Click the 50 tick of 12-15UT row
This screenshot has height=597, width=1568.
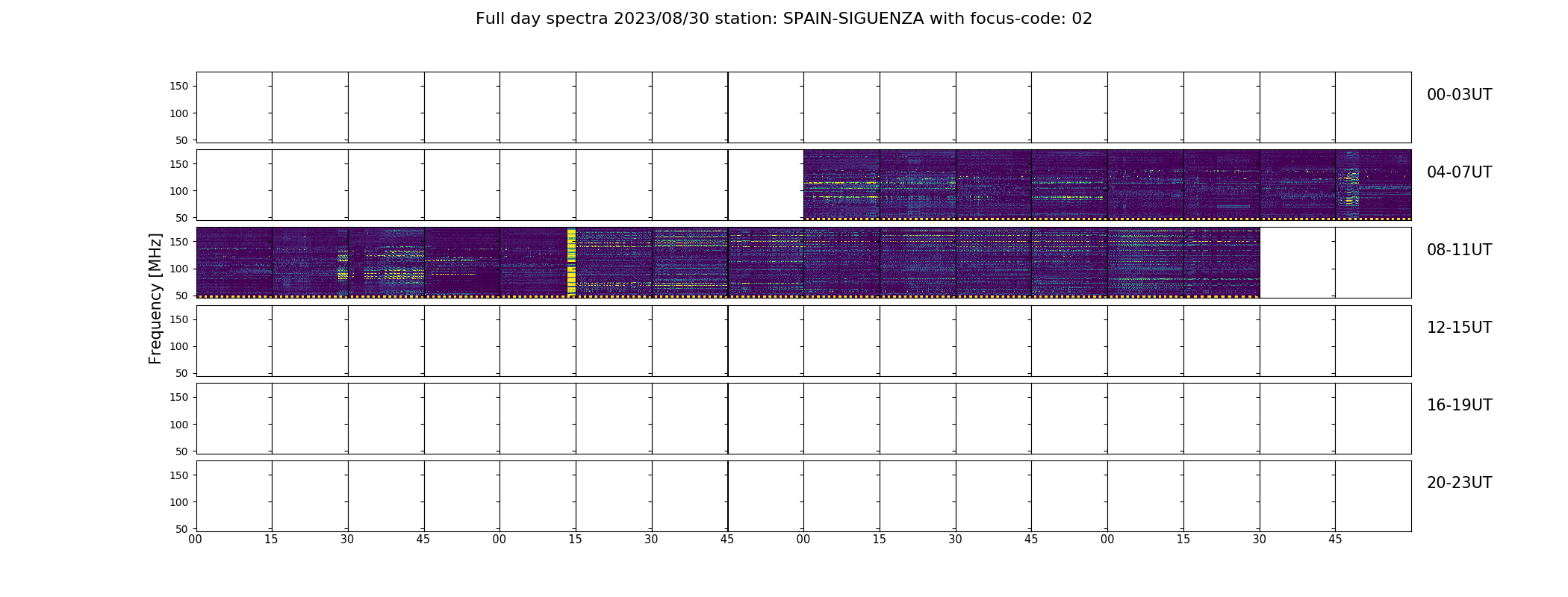pyautogui.click(x=182, y=373)
